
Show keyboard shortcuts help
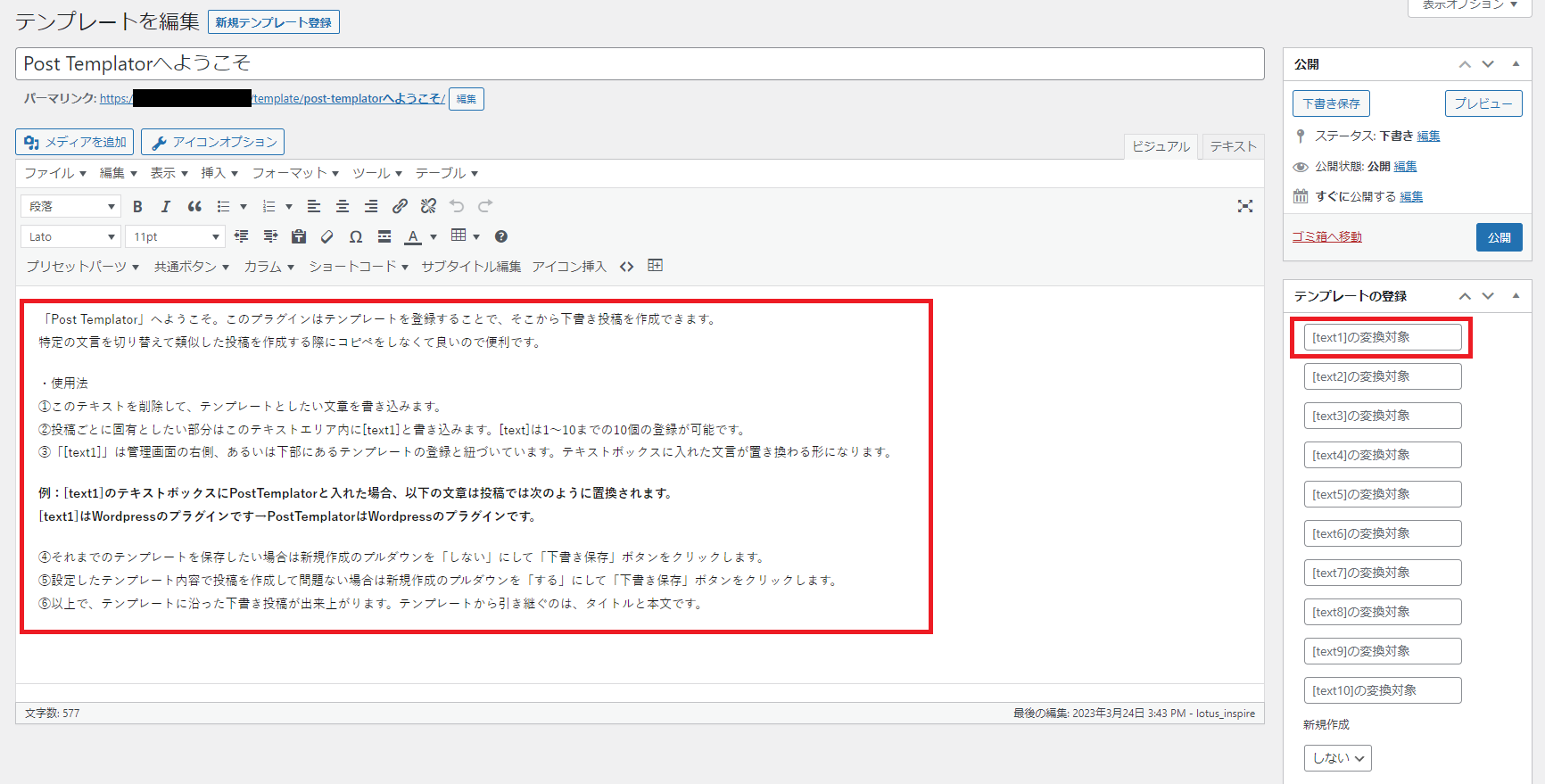(501, 236)
